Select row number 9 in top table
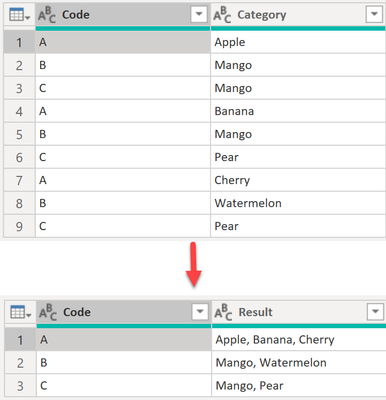Viewport: 386px width, 400px height. point(19,226)
